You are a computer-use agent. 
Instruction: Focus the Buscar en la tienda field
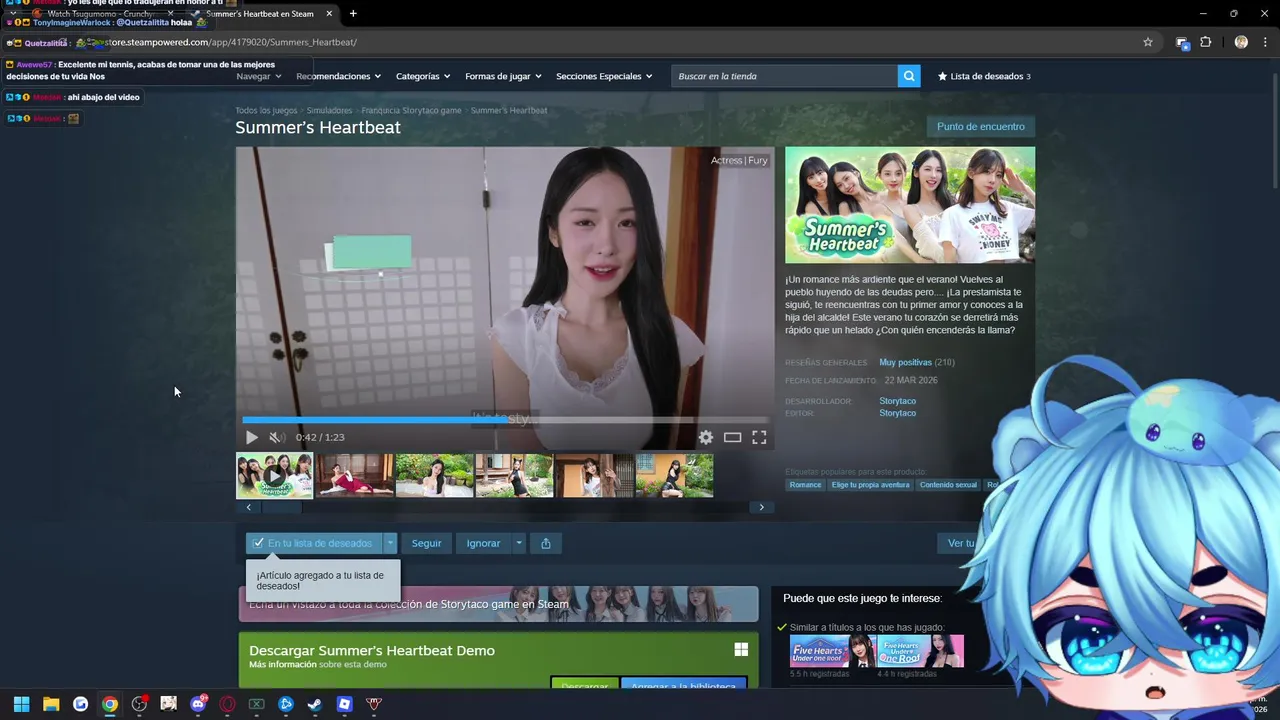[784, 76]
